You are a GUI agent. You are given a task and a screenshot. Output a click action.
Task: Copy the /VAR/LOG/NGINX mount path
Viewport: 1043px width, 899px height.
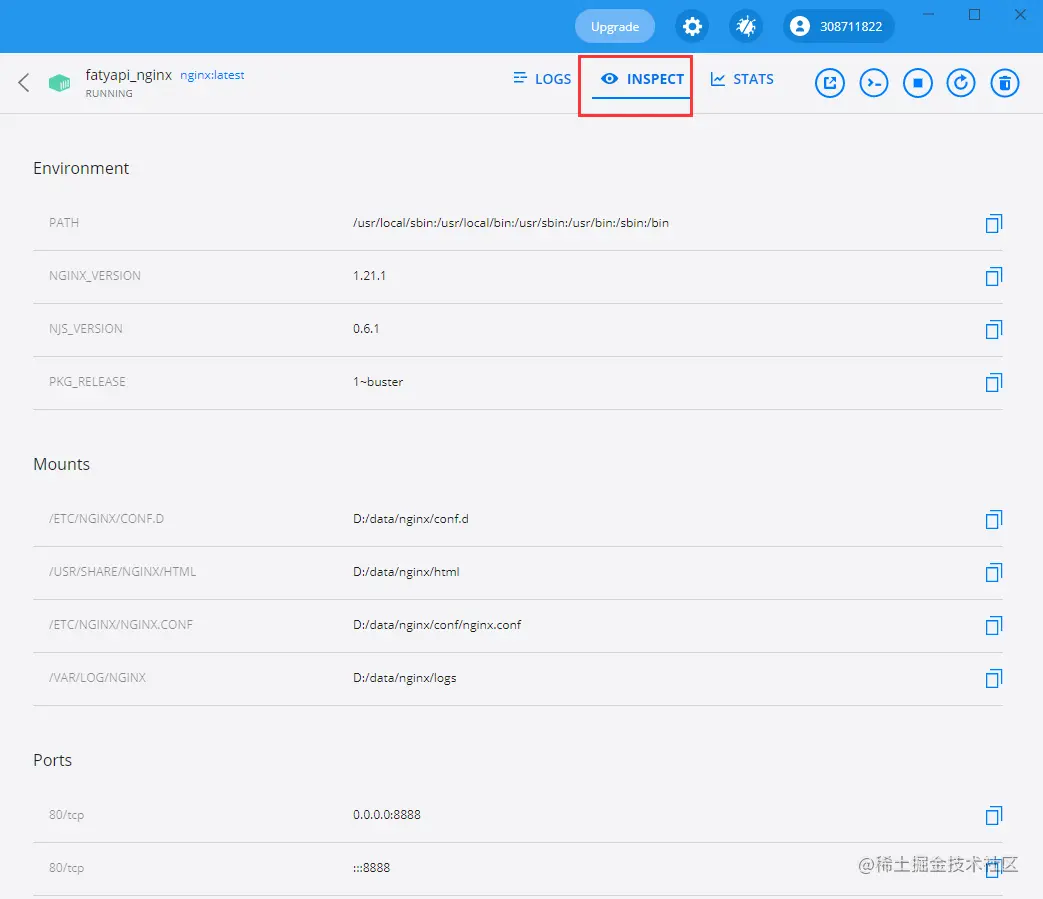coord(994,678)
